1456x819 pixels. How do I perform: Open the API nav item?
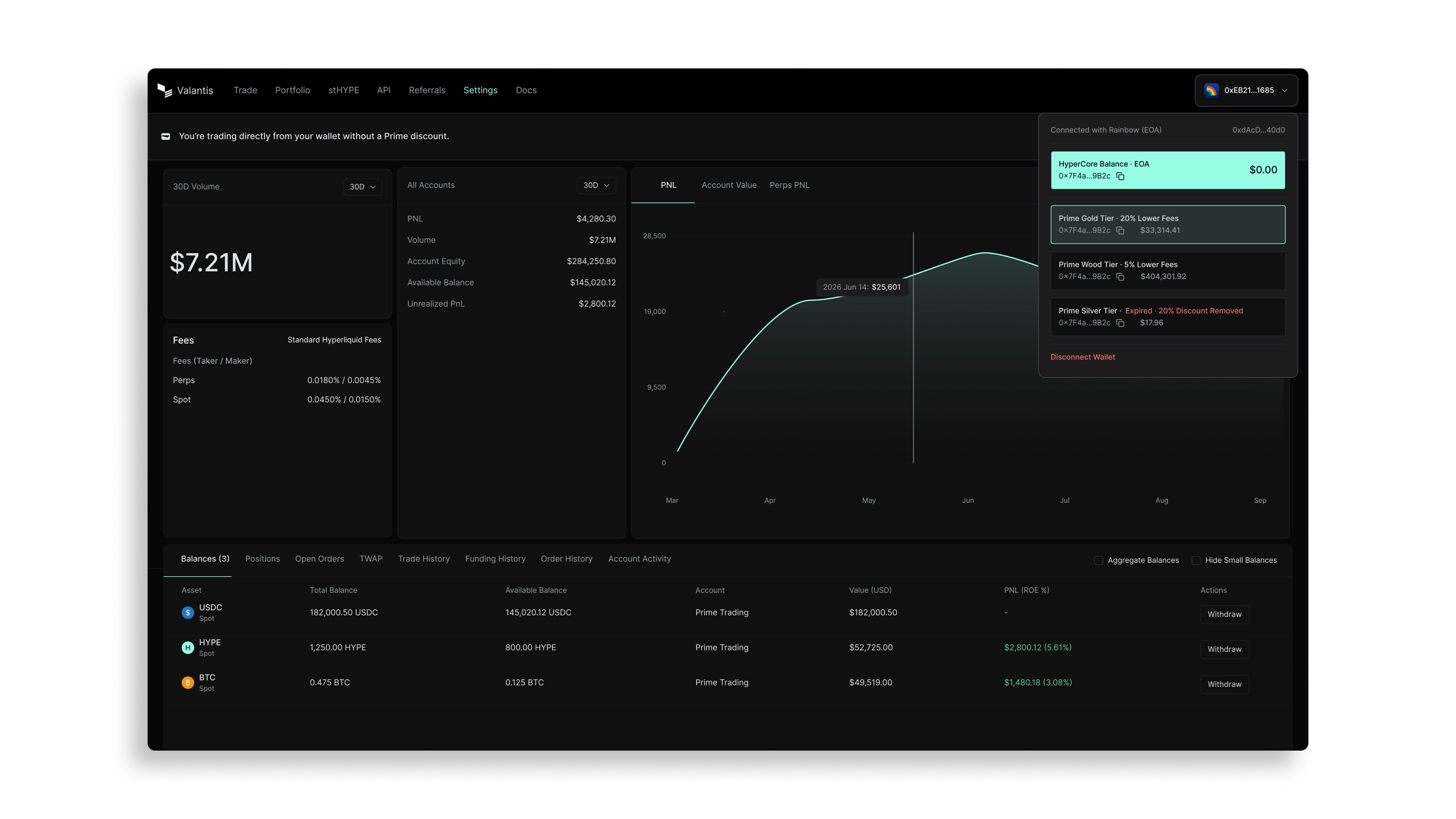[x=384, y=90]
